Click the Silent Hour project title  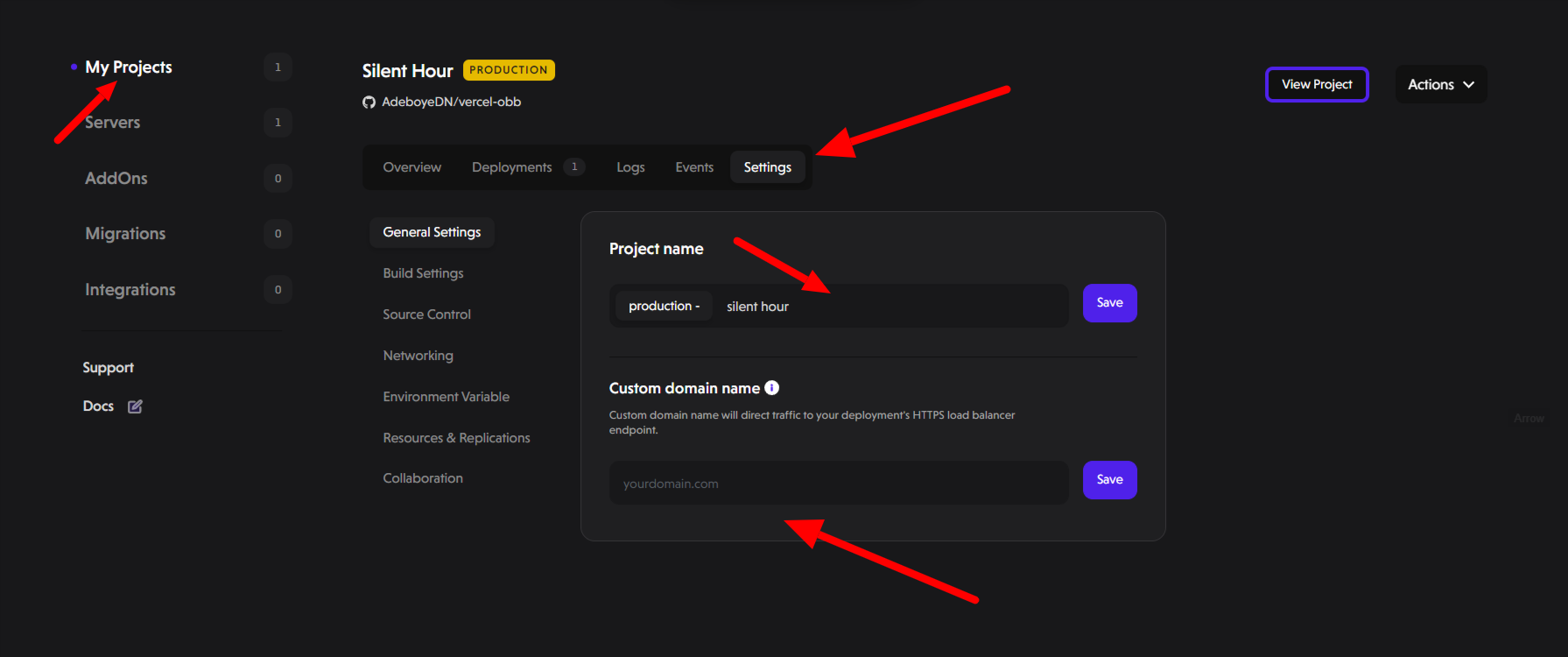408,71
